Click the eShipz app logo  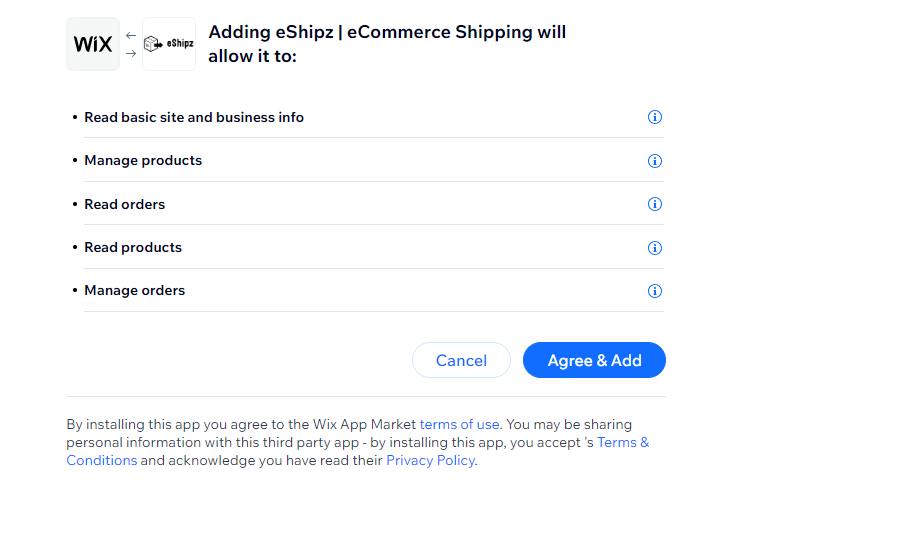coord(169,44)
